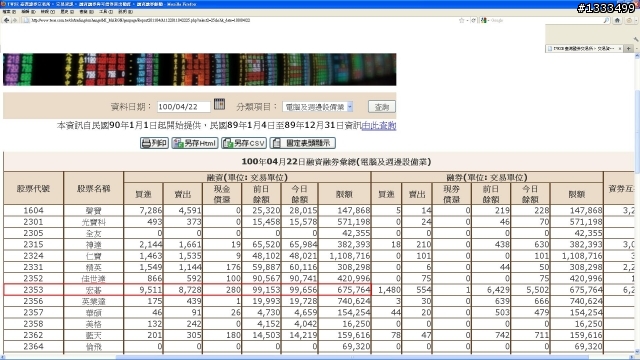640x360 pixels.
Task: Click the horizontal scrollbar at the bottom
Action: coord(318,357)
